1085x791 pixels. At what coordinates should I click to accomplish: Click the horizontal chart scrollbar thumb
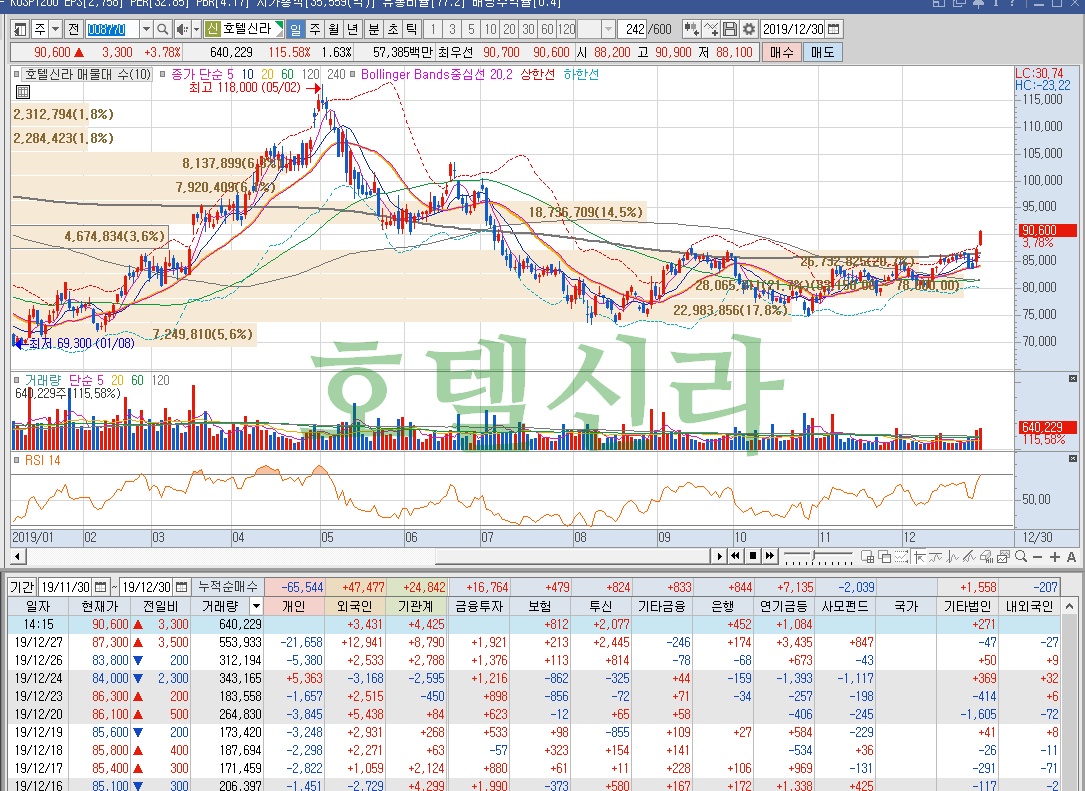point(572,556)
